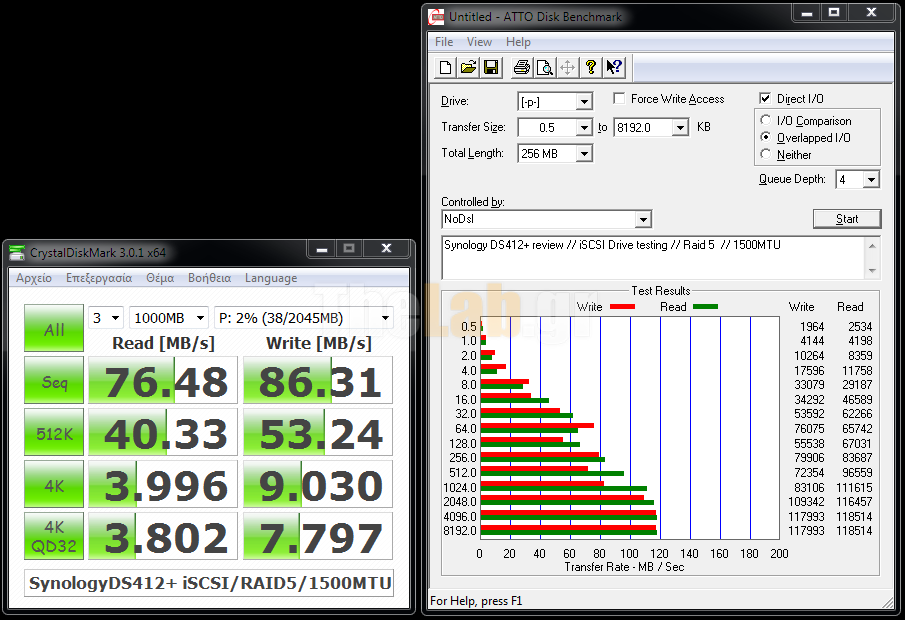905x620 pixels.
Task: Select the Neither radio button
Action: tap(766, 154)
